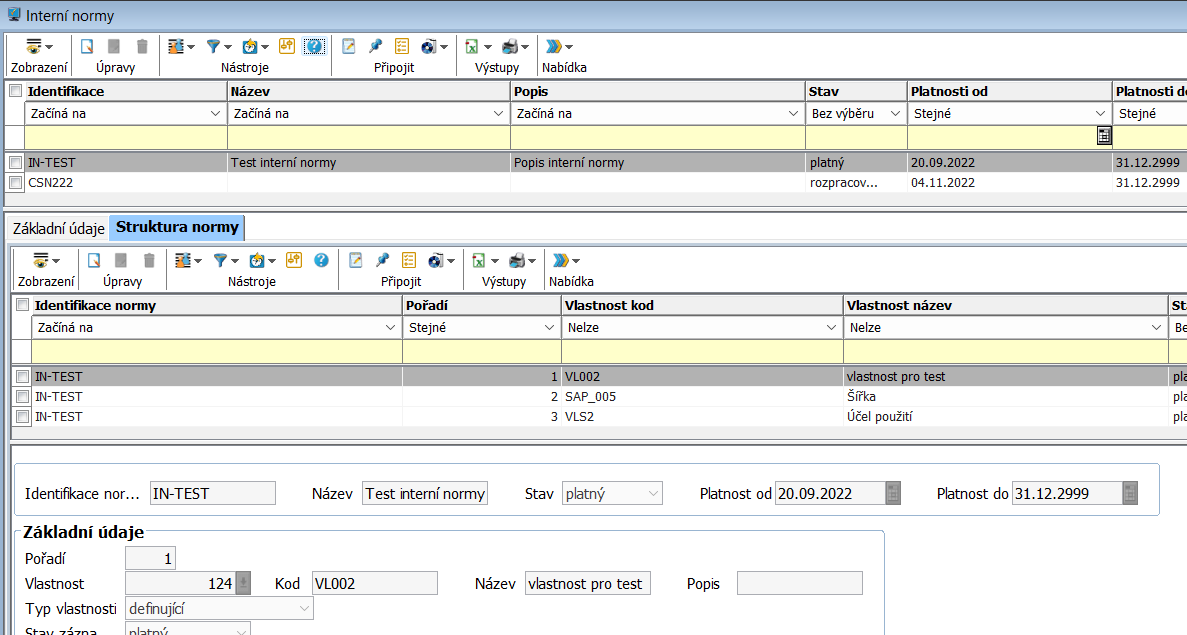
Task: Open the Stav filter dropdown showing Bez výběru
Action: tap(856, 114)
